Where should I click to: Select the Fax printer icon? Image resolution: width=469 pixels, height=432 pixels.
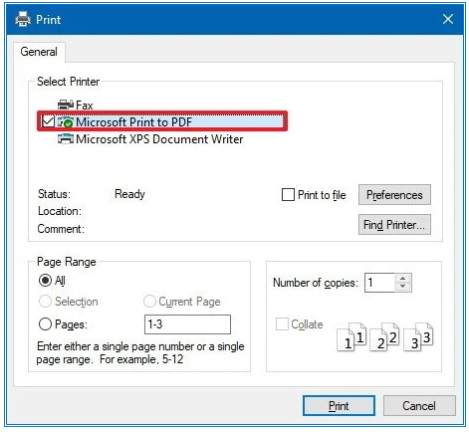pyautogui.click(x=66, y=105)
